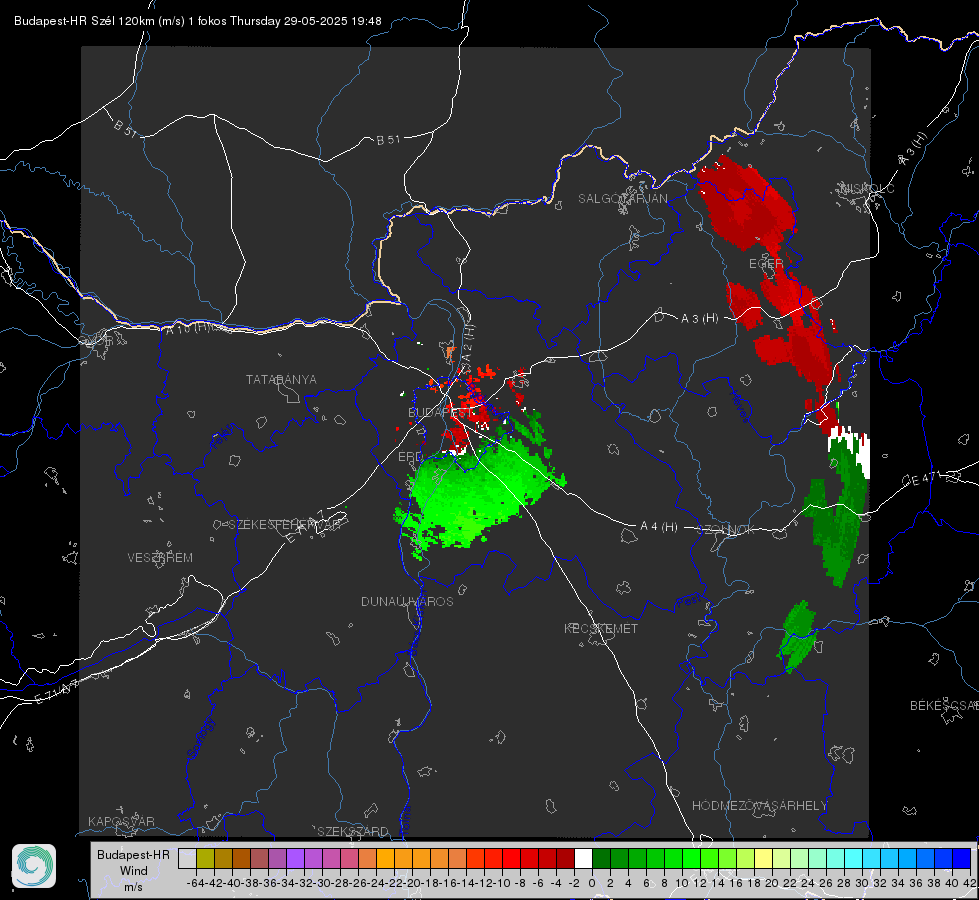Click the KECSKEMET city label
979x900 pixels.
click(601, 628)
